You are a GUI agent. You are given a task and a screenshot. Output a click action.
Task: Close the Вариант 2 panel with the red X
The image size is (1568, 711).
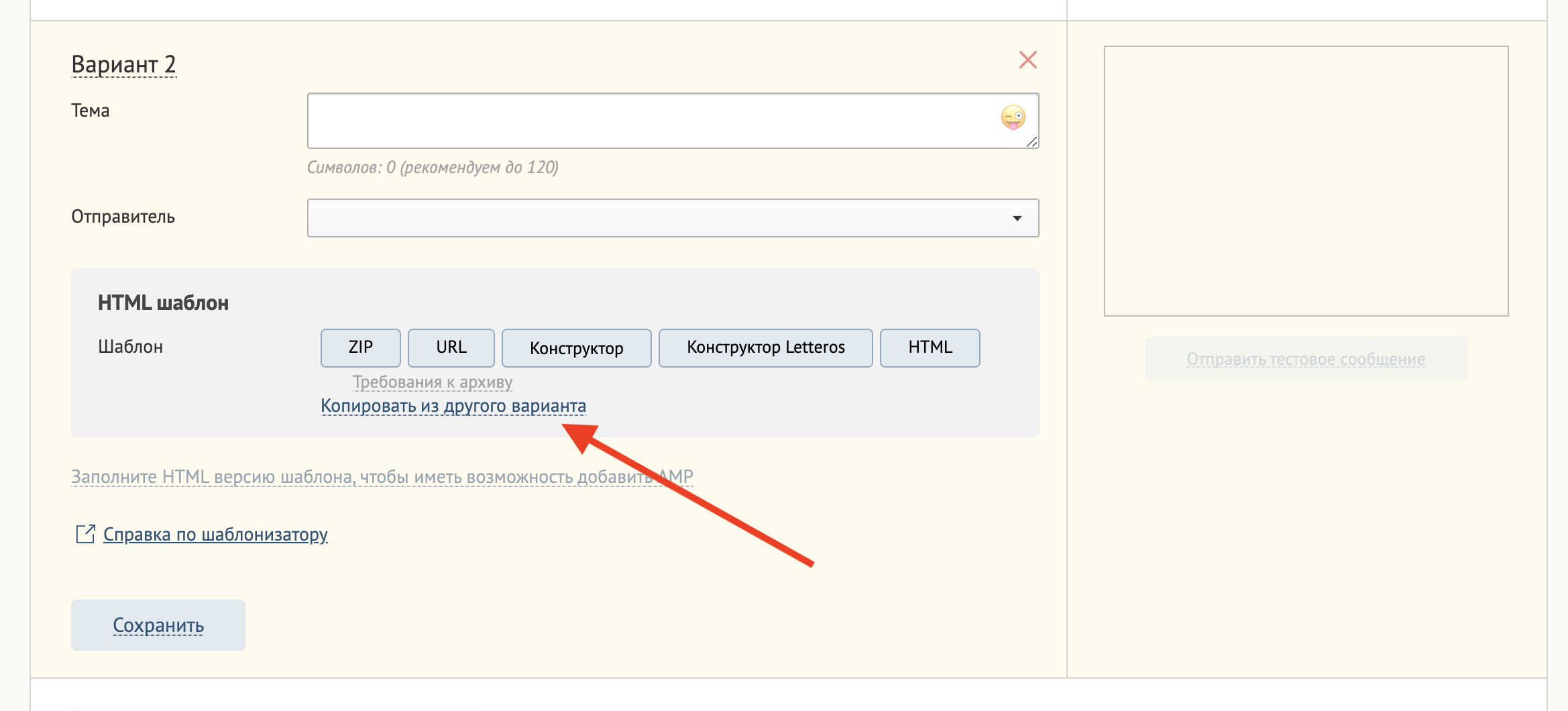pos(1027,60)
